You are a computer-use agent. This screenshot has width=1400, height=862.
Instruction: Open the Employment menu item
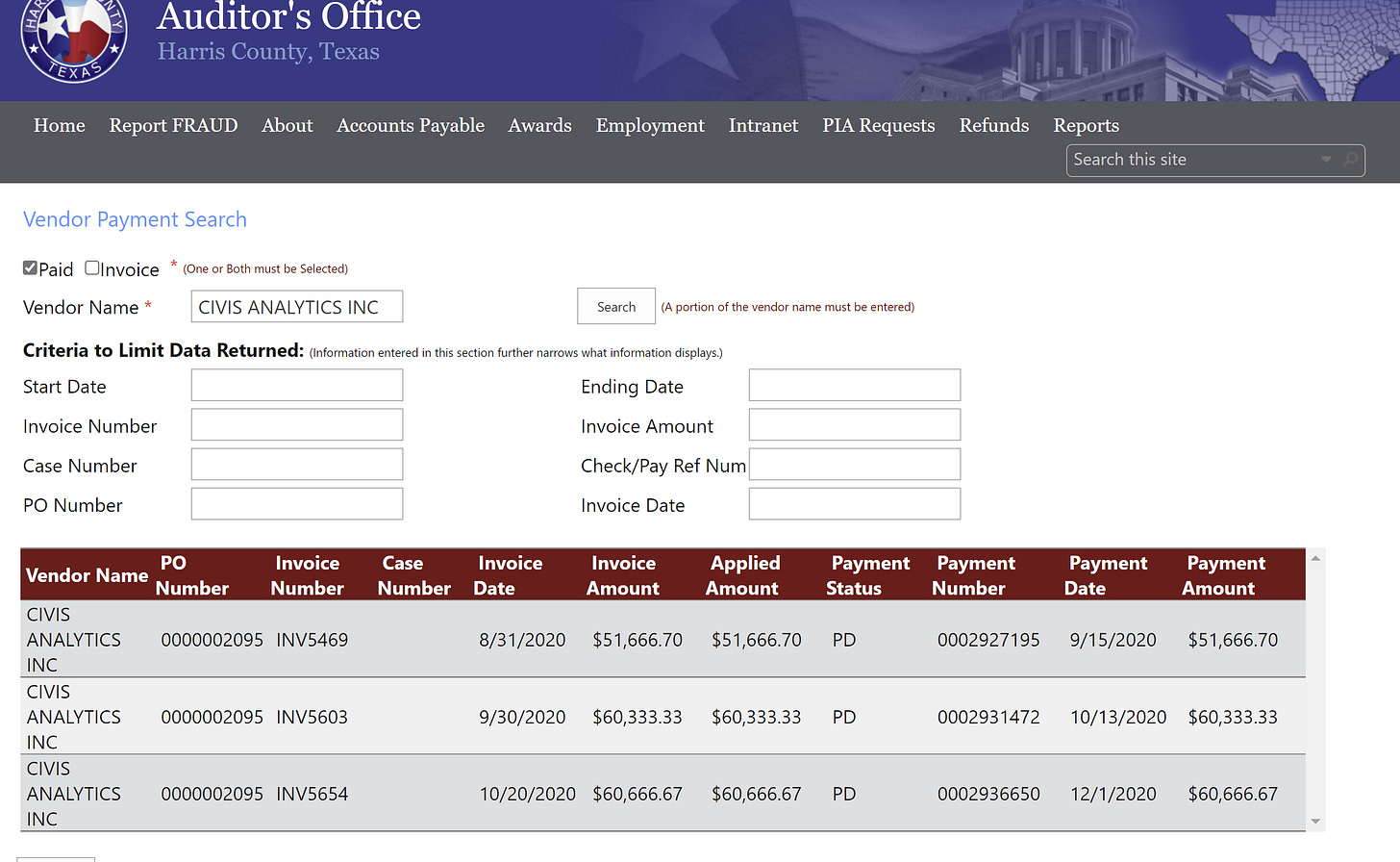(650, 126)
